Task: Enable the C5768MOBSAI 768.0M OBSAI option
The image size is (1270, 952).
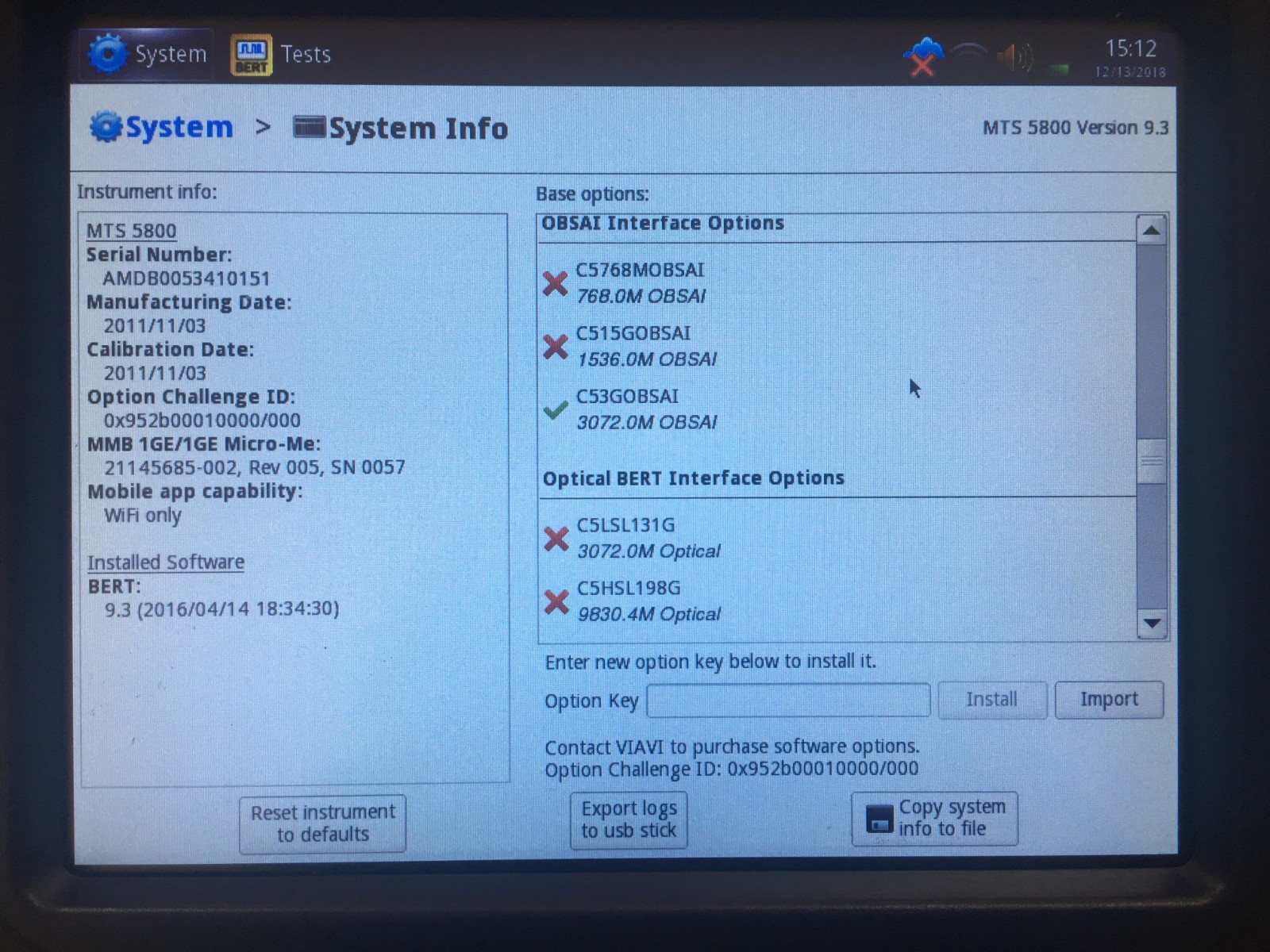Action: pyautogui.click(x=555, y=283)
